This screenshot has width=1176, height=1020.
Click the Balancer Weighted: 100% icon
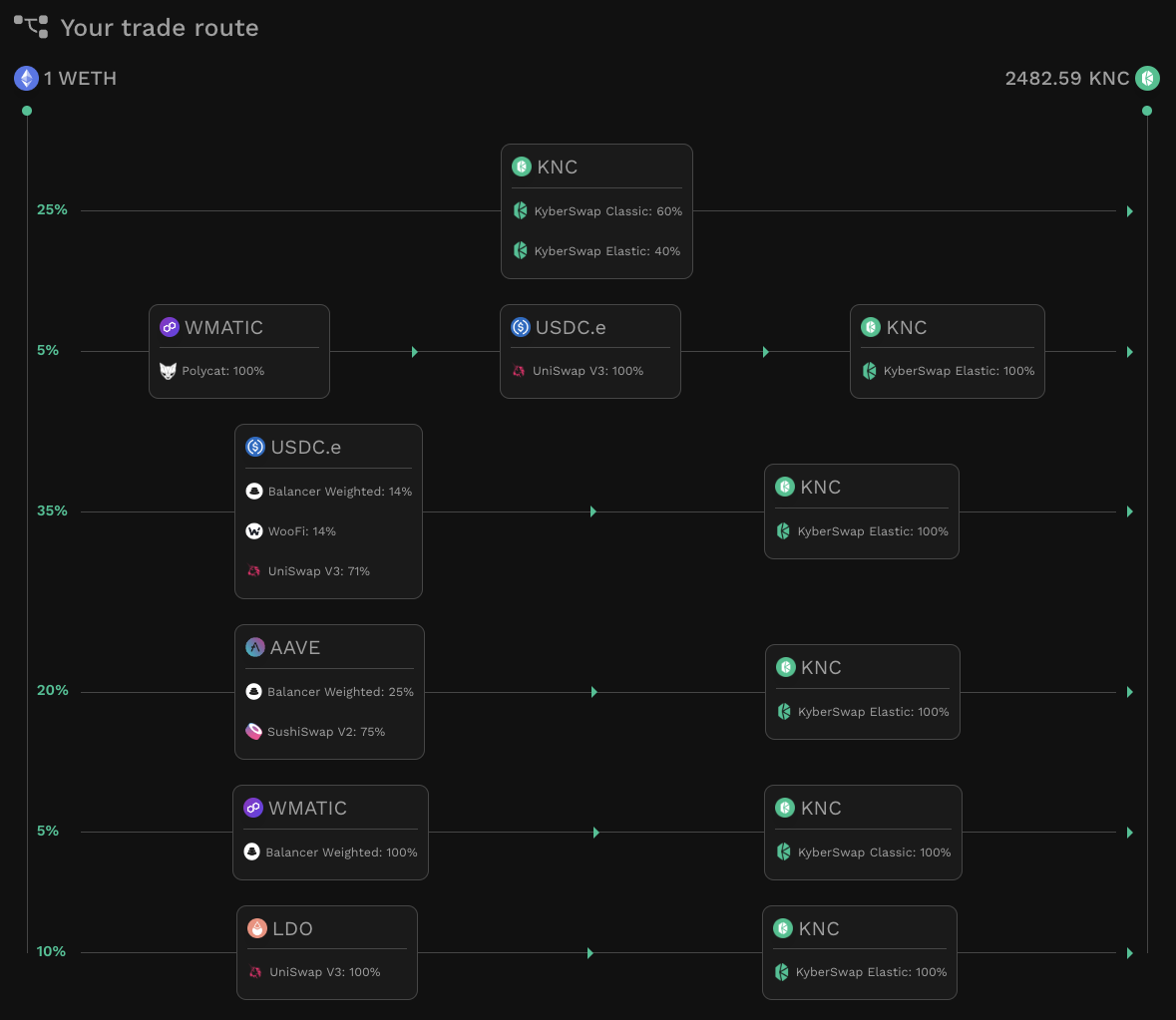point(252,851)
